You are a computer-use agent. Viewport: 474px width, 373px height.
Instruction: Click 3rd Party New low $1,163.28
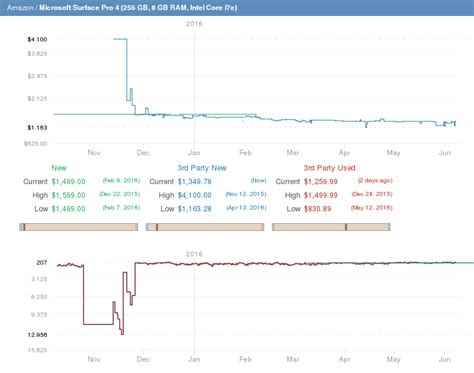point(194,209)
